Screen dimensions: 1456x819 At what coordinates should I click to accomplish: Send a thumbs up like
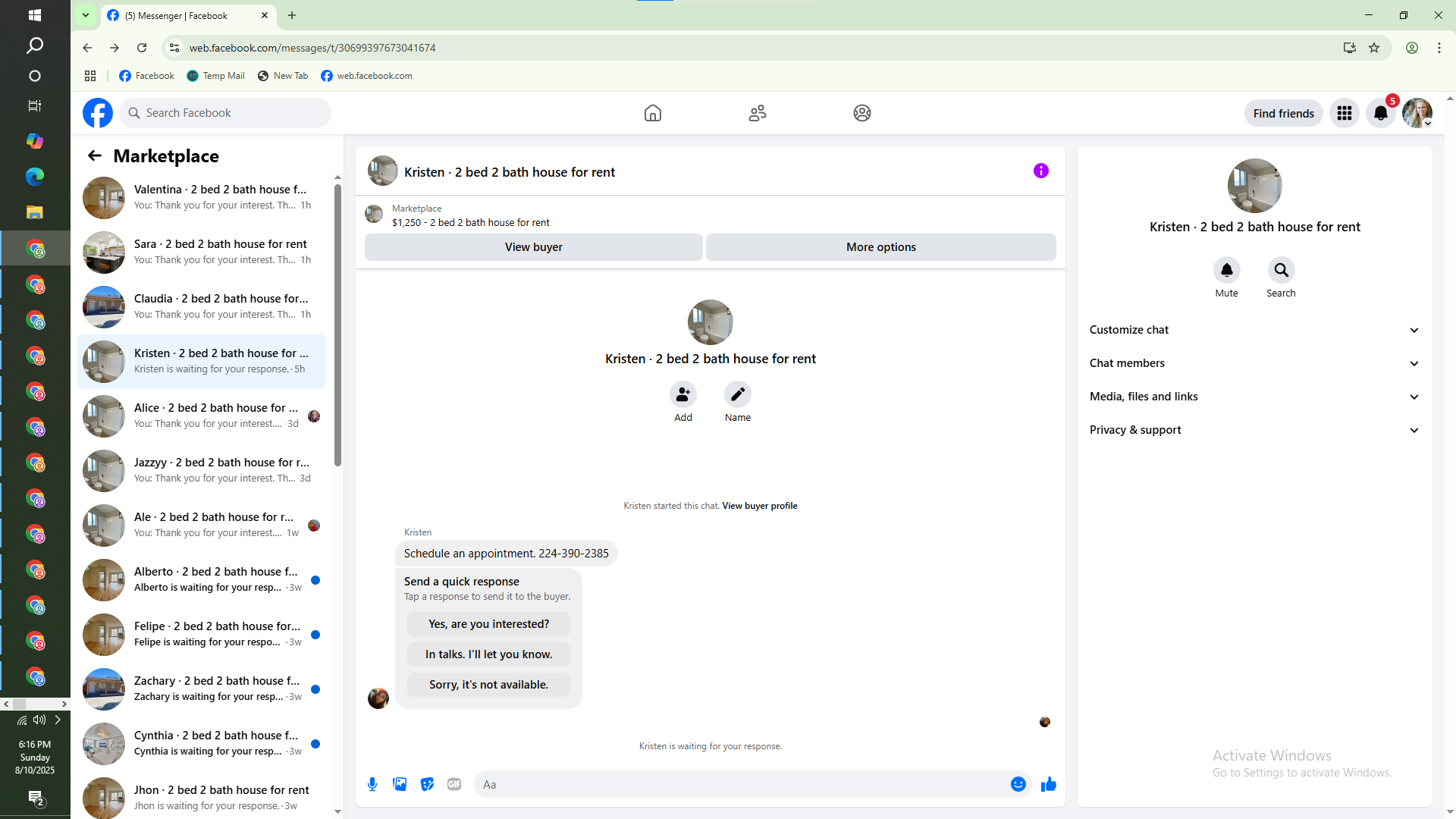tap(1049, 784)
